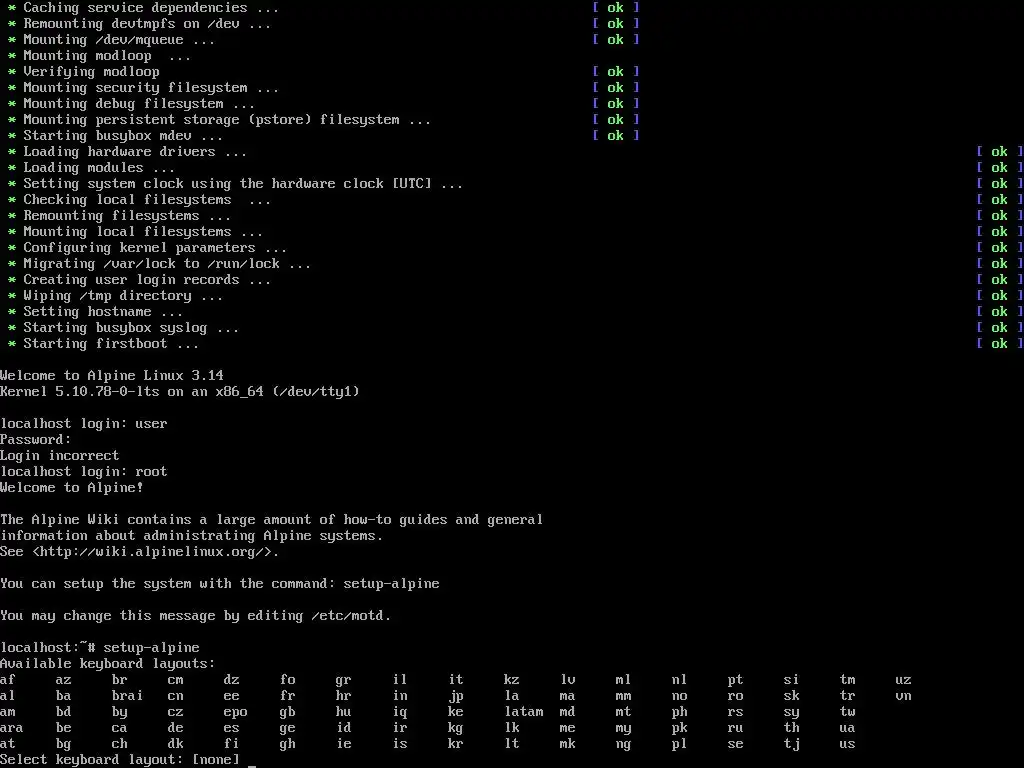Click the 'uz' keyboard layout code

tap(903, 680)
